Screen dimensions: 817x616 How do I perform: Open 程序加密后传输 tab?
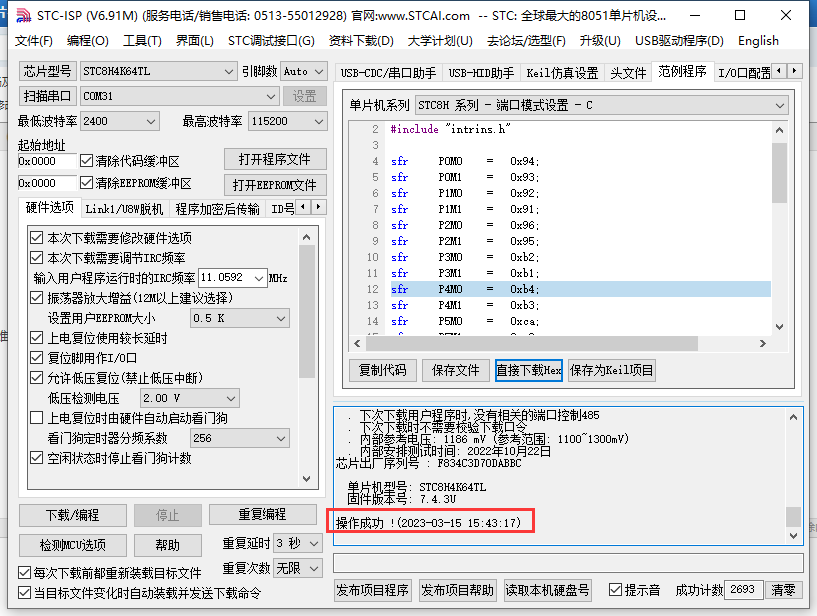(217, 209)
